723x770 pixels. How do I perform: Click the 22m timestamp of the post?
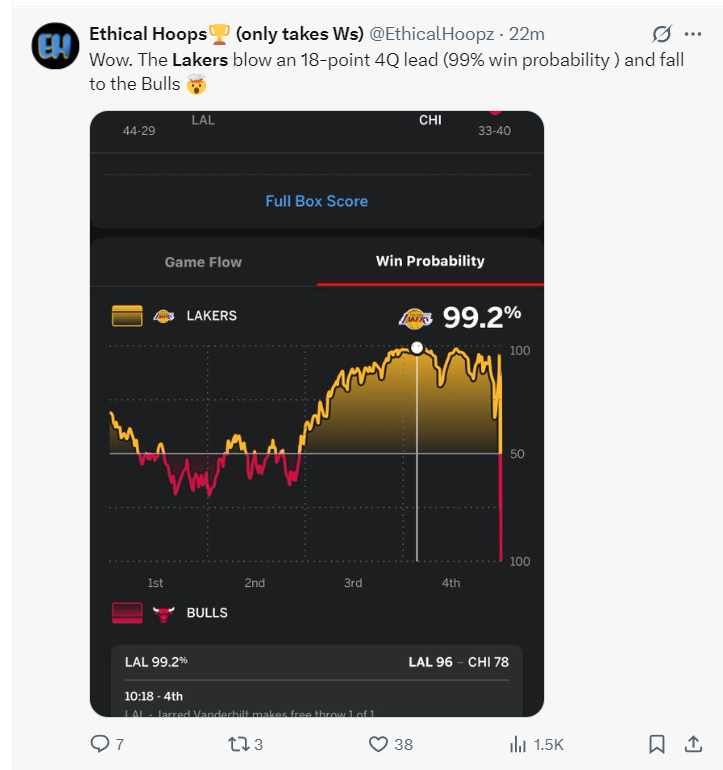click(527, 34)
